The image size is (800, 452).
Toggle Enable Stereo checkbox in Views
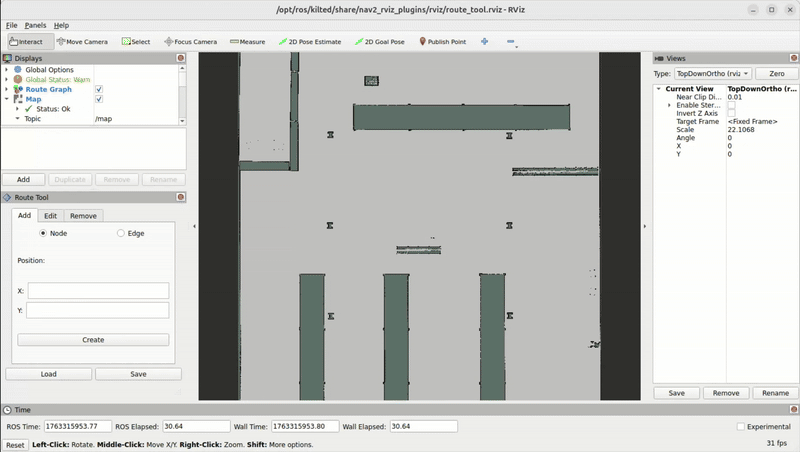click(731, 105)
